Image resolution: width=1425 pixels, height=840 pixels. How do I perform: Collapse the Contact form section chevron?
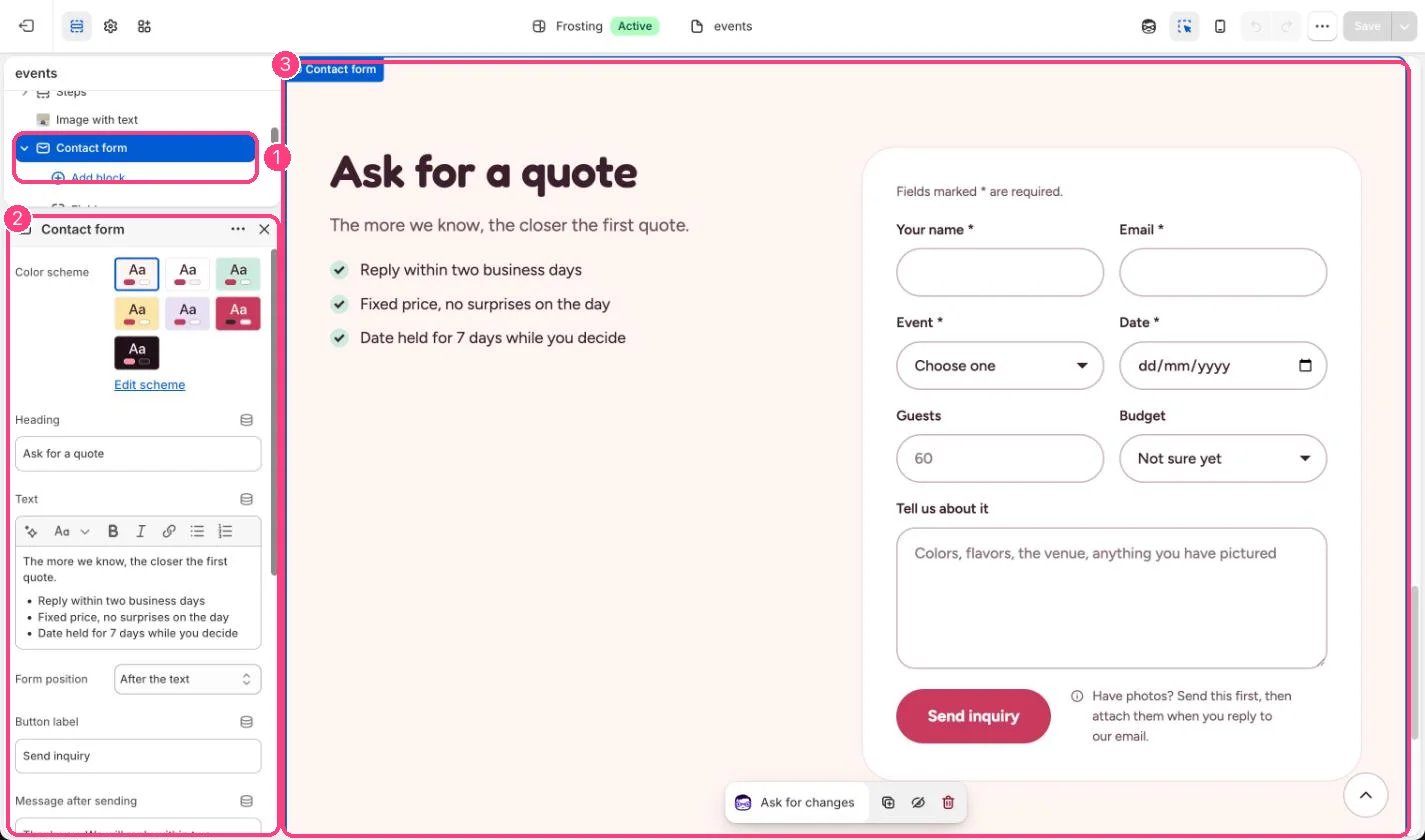(25, 148)
